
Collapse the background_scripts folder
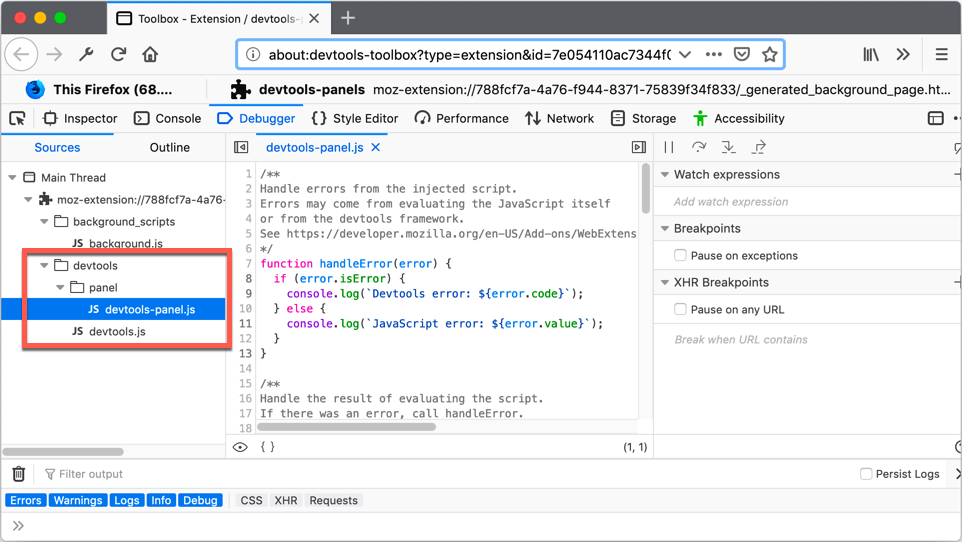pos(44,222)
